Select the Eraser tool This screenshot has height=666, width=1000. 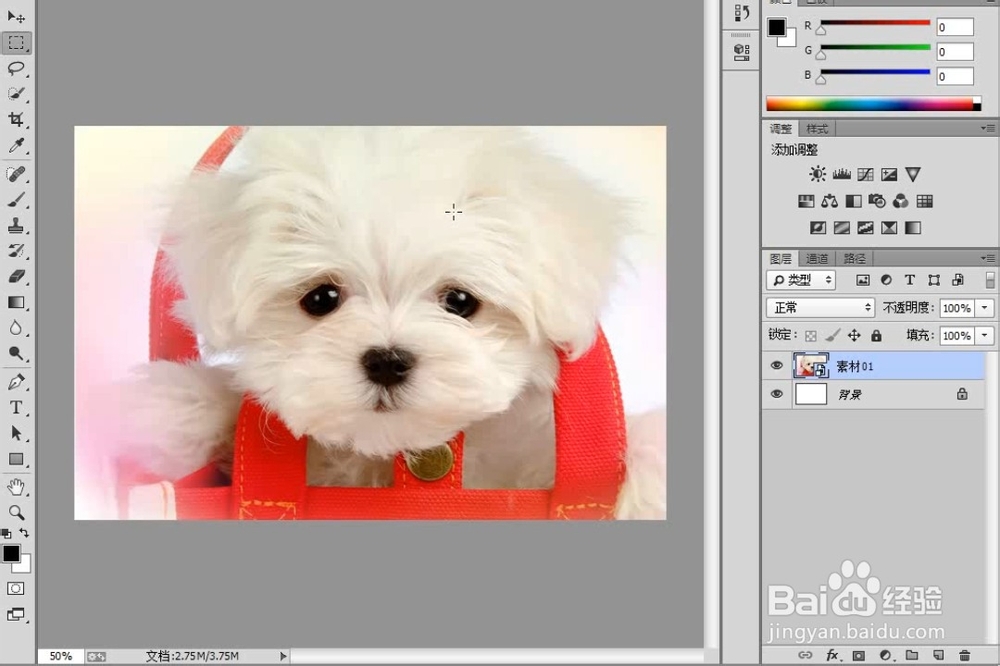pyautogui.click(x=16, y=276)
